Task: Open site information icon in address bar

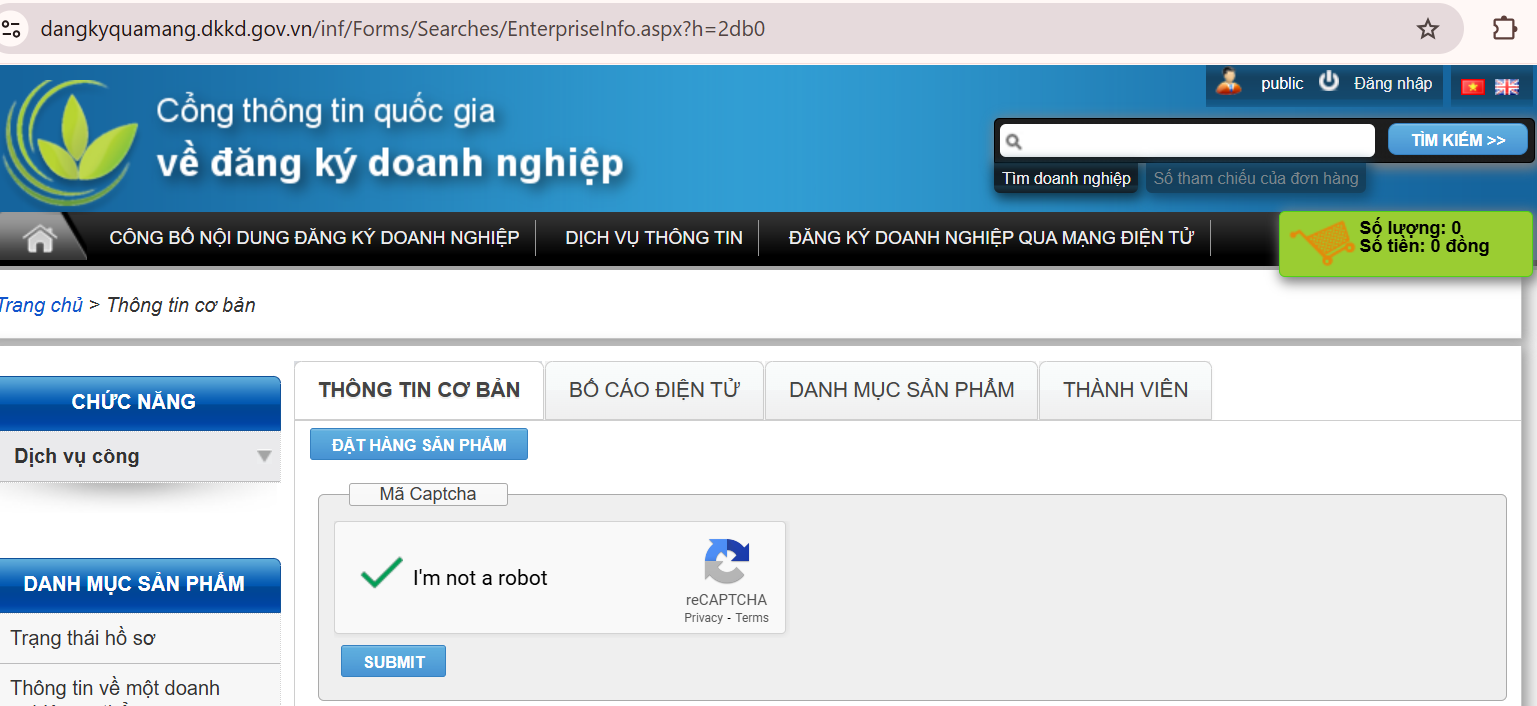Action: pos(12,29)
